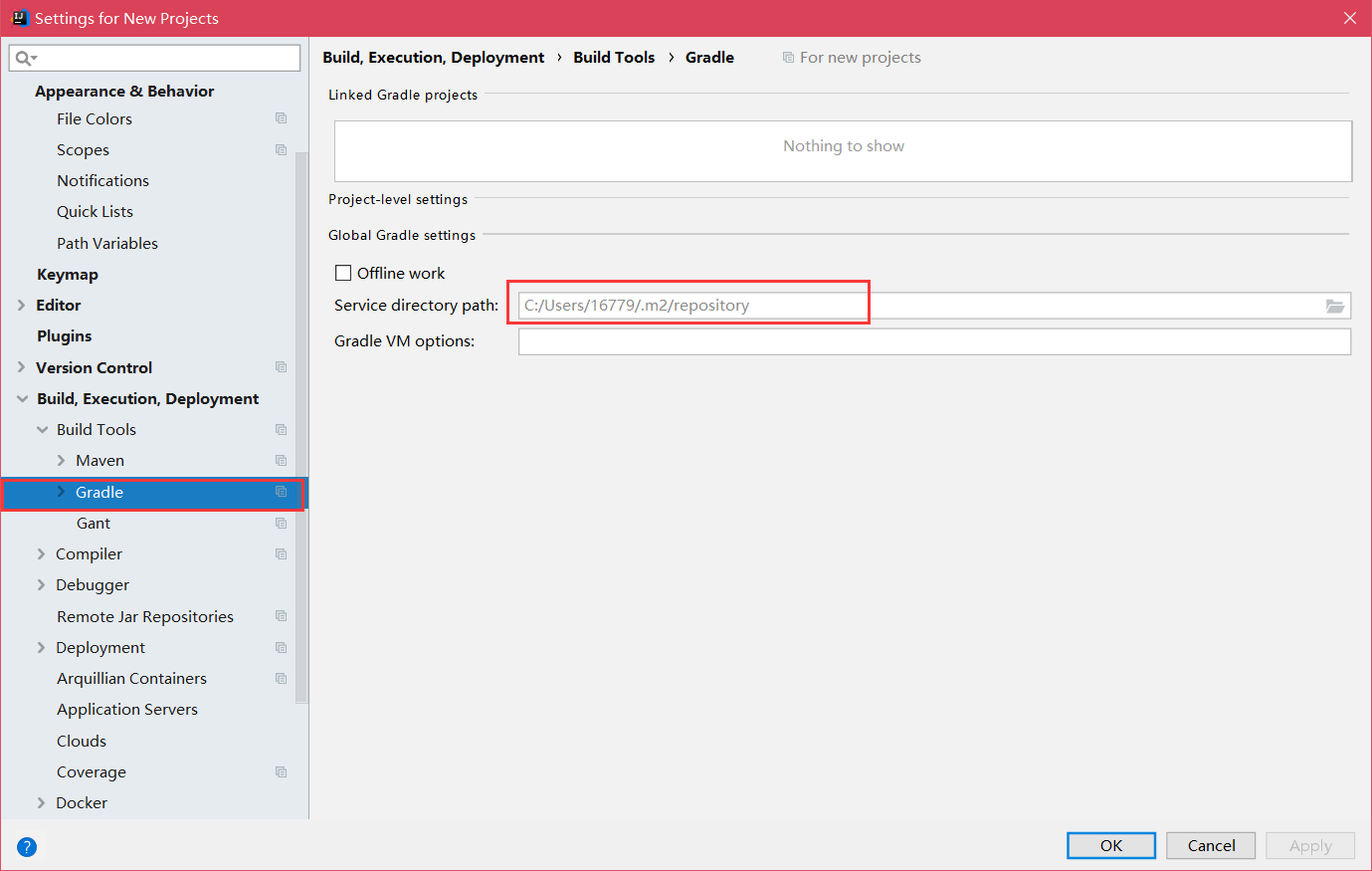Open Appearance & Behavior settings
Screen dimensions: 1372x871
[124, 92]
